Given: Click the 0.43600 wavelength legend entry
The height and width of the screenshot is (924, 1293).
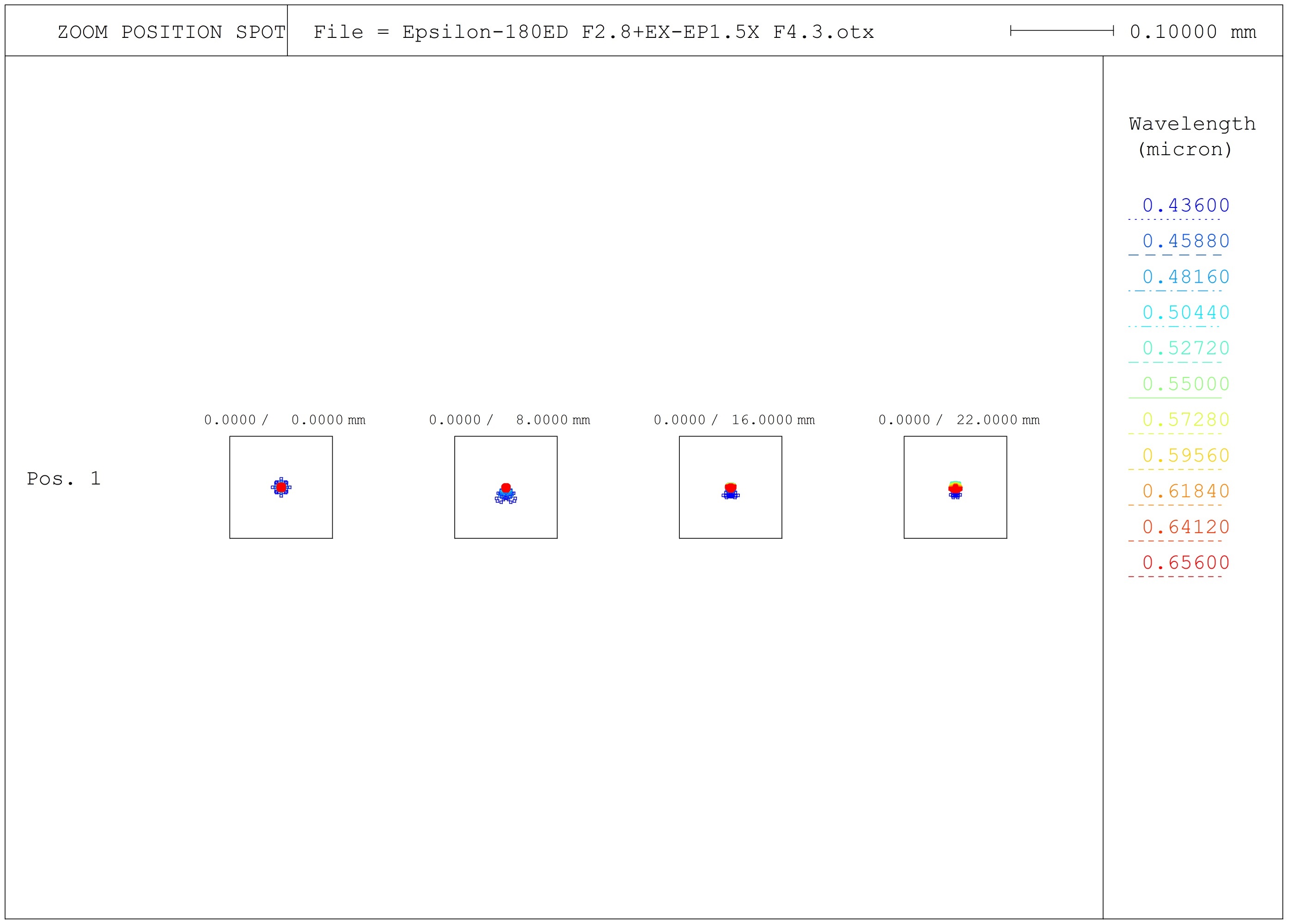Looking at the screenshot, I should pyautogui.click(x=1185, y=206).
